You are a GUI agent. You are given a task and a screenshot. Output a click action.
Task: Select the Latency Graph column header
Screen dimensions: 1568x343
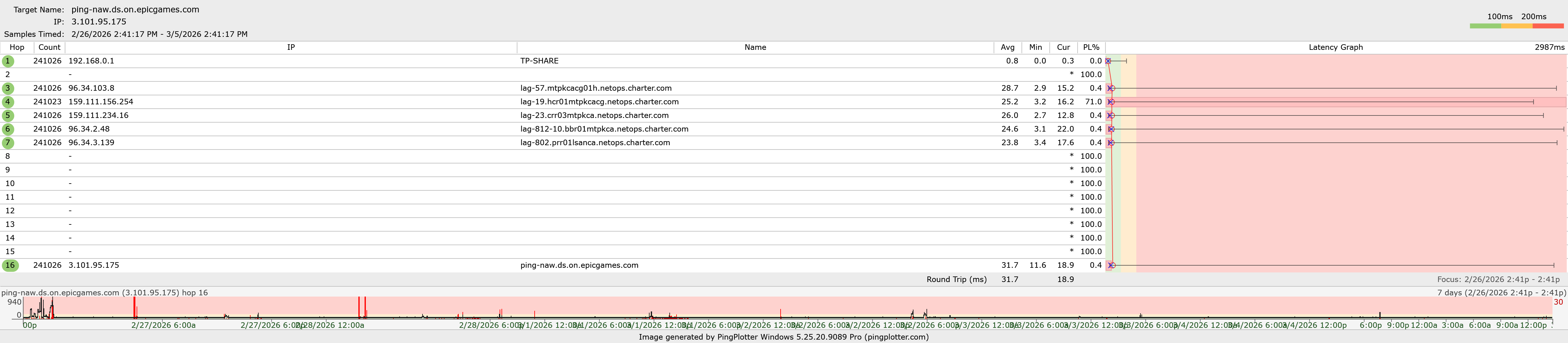pos(1335,47)
